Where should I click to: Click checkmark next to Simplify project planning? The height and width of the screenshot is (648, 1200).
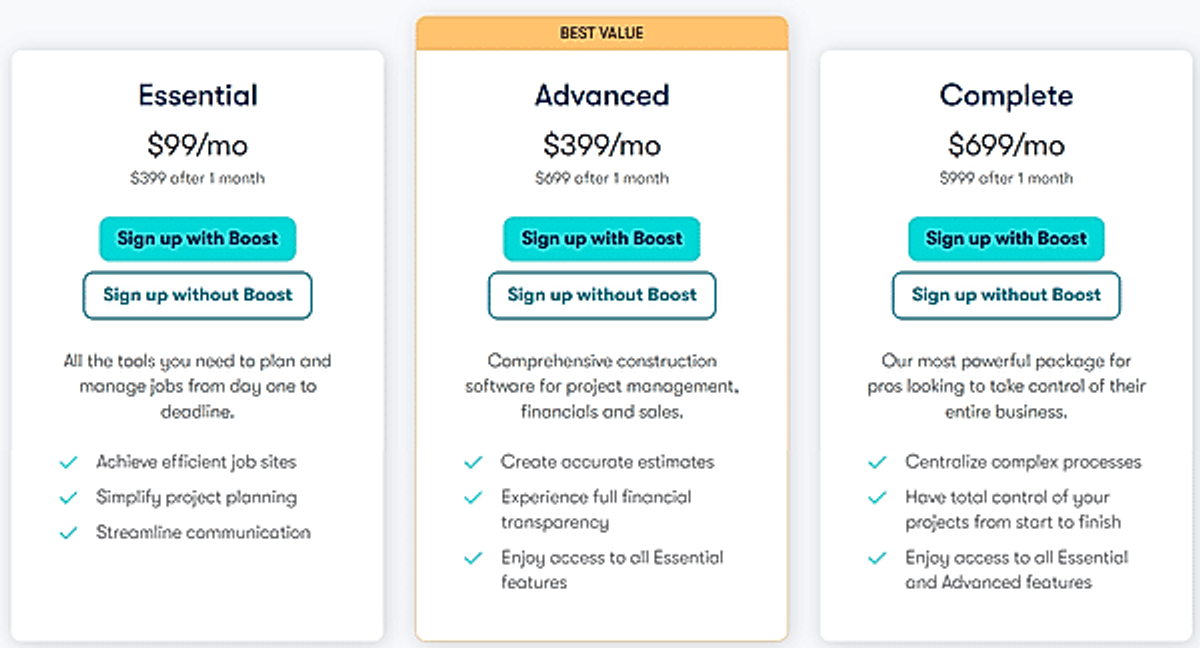(x=69, y=498)
